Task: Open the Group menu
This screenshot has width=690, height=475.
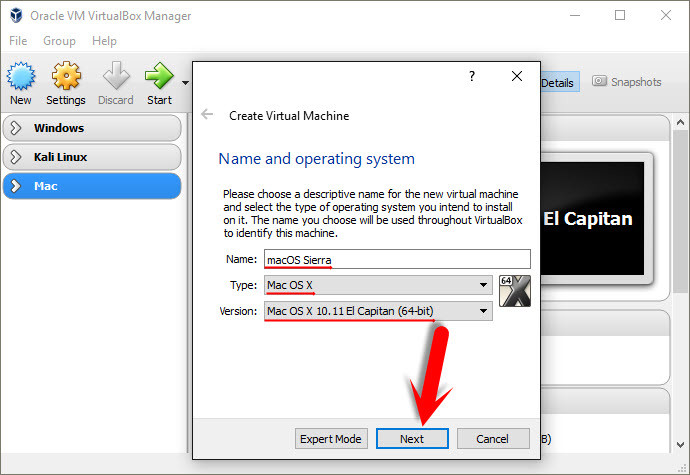Action: point(59,41)
